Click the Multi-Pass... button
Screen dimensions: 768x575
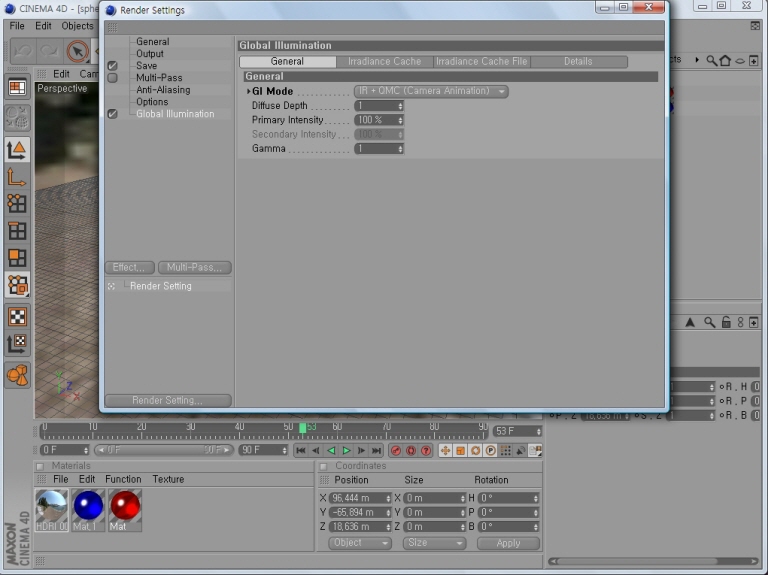194,267
